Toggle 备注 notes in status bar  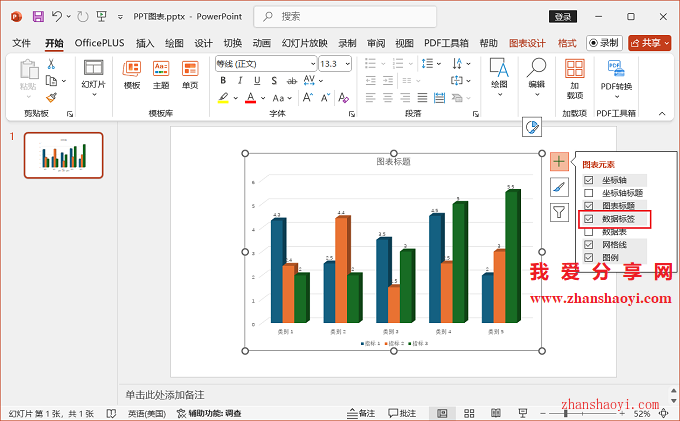[x=361, y=413]
